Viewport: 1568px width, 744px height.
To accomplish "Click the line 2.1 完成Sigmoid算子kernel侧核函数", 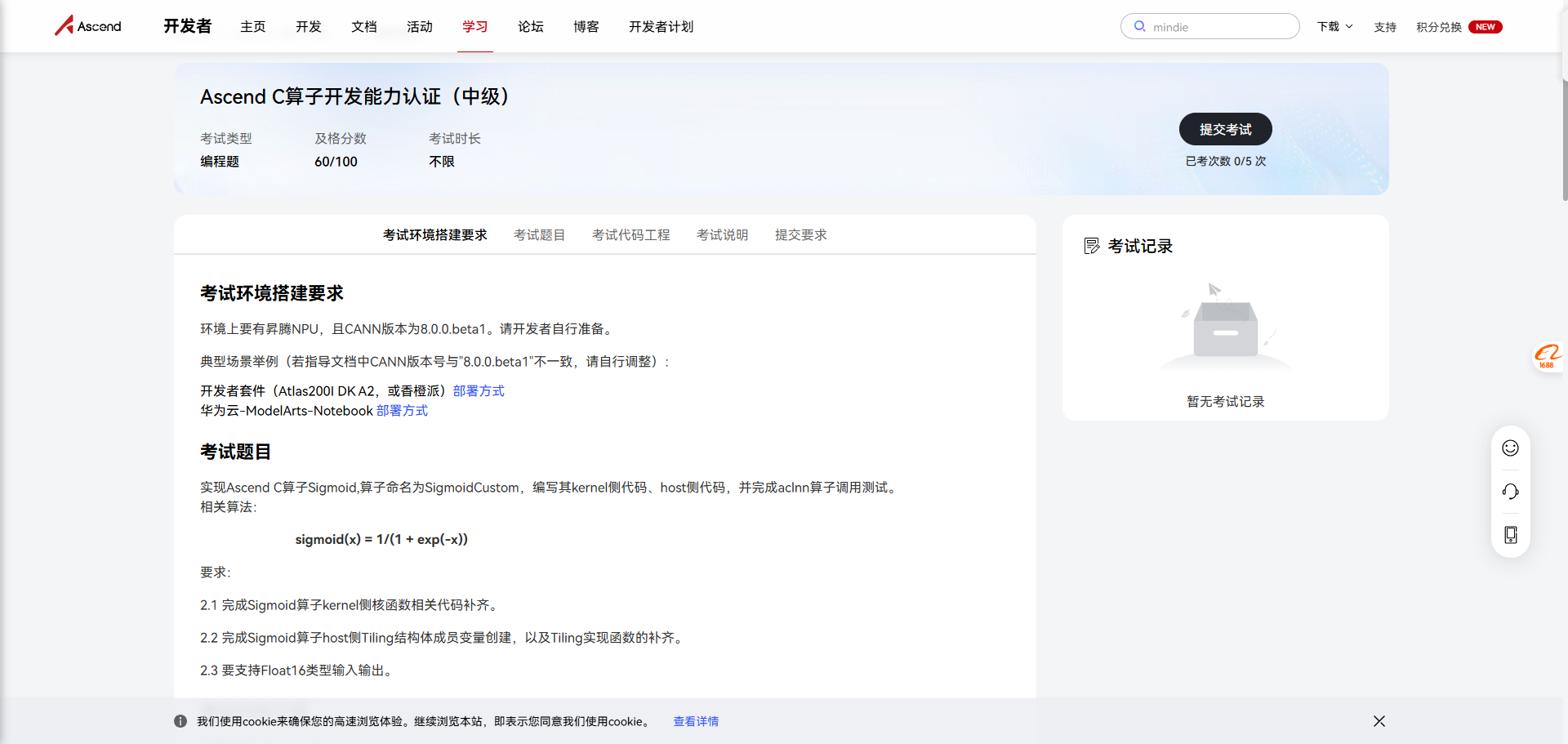I will [350, 604].
